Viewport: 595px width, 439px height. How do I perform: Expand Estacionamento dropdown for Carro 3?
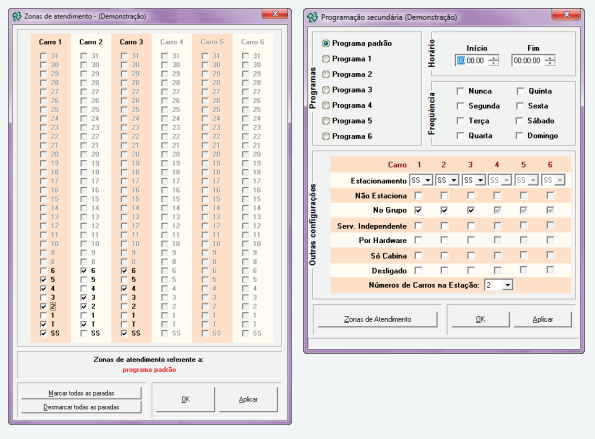point(480,180)
